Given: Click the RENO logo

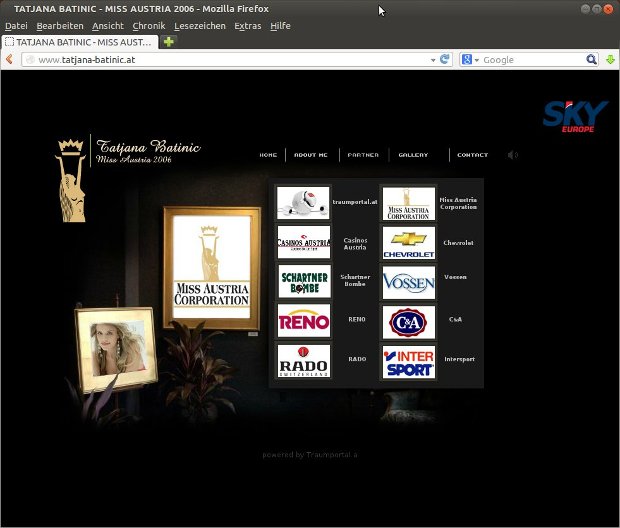Looking at the screenshot, I should tap(304, 320).
